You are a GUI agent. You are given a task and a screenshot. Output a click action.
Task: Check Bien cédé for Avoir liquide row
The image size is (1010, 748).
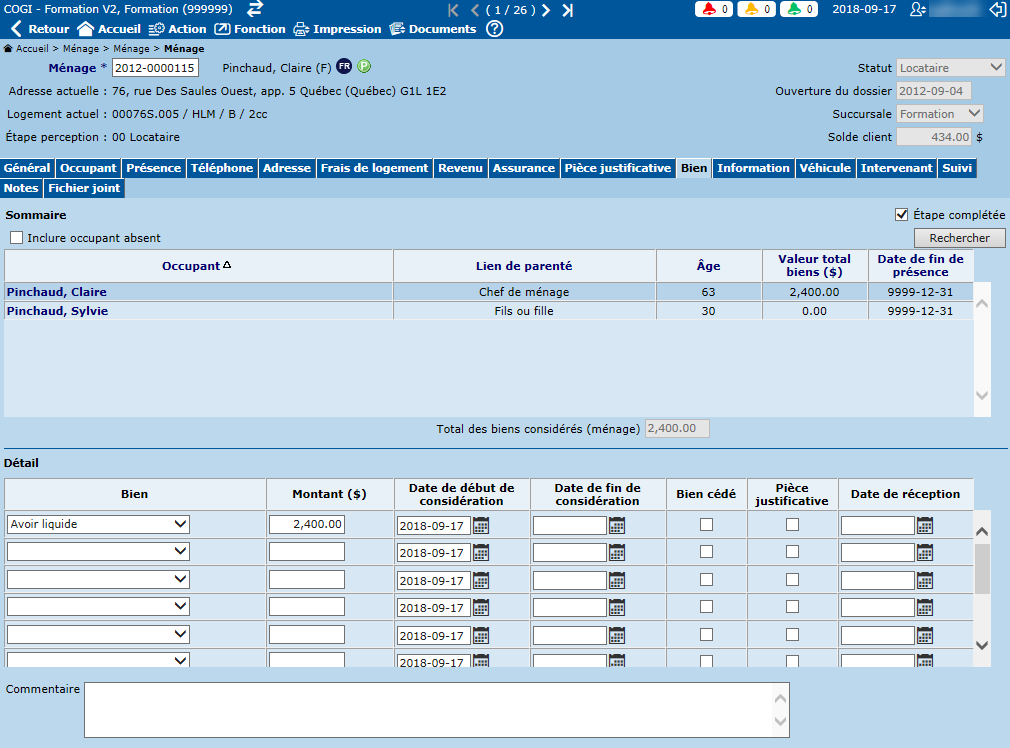click(707, 524)
